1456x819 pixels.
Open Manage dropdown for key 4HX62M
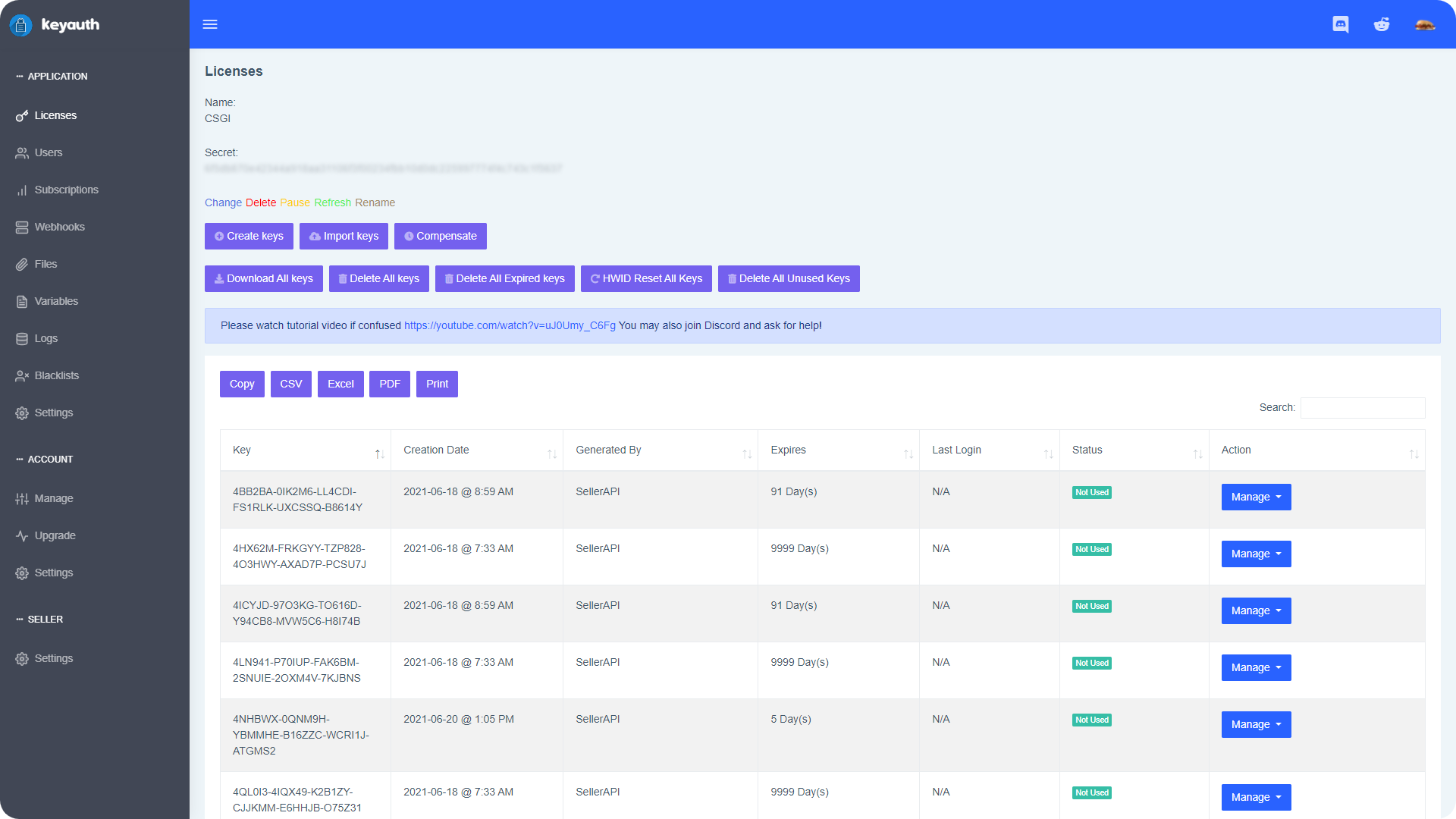[1255, 554]
